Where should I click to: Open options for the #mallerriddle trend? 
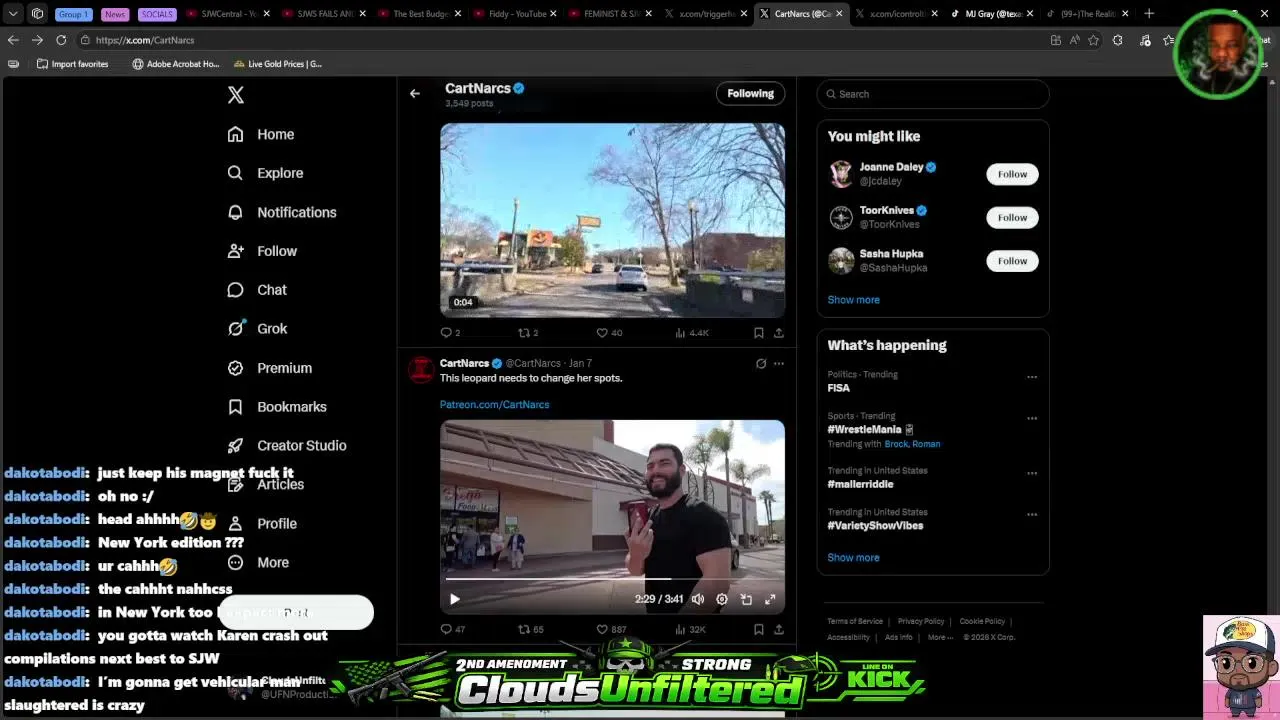tap(1032, 473)
